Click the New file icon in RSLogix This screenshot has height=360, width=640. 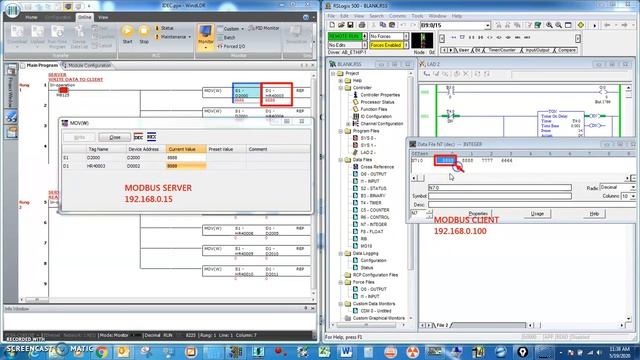tap(332, 25)
